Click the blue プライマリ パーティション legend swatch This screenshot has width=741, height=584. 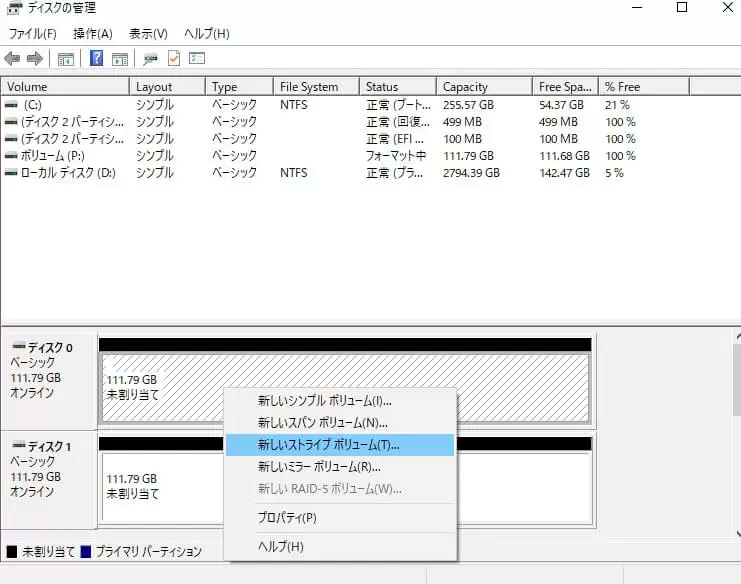86,551
